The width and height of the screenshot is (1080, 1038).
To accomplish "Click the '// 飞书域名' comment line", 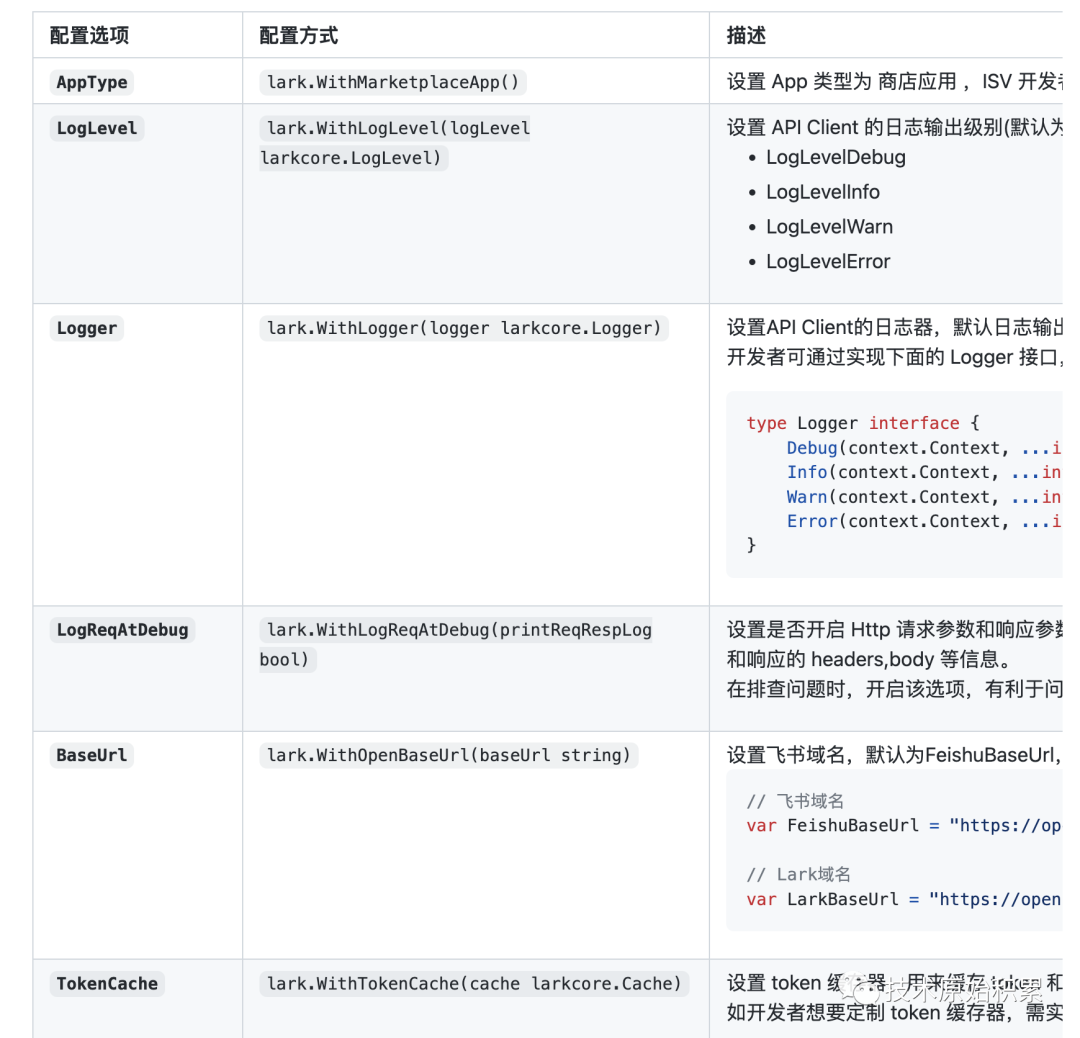I will (x=795, y=801).
